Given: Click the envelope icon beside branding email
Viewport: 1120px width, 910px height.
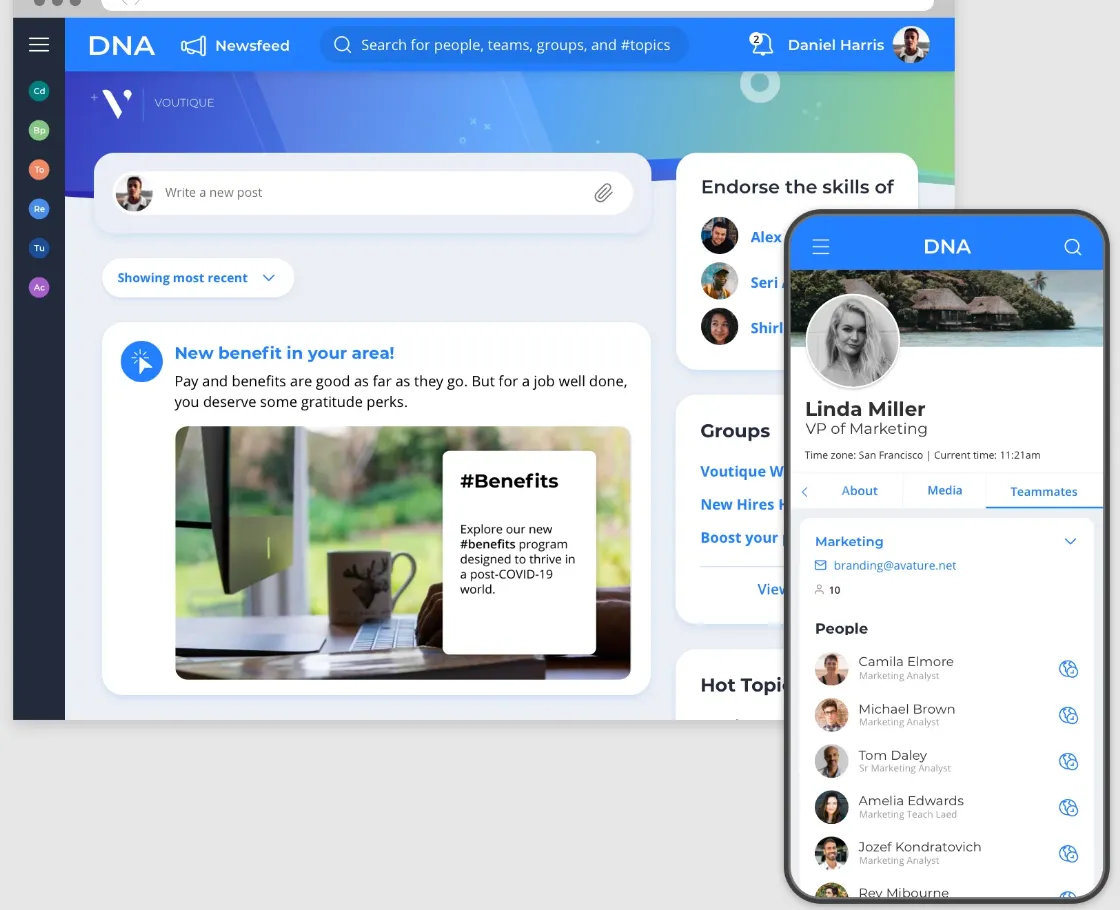Looking at the screenshot, I should (x=821, y=566).
